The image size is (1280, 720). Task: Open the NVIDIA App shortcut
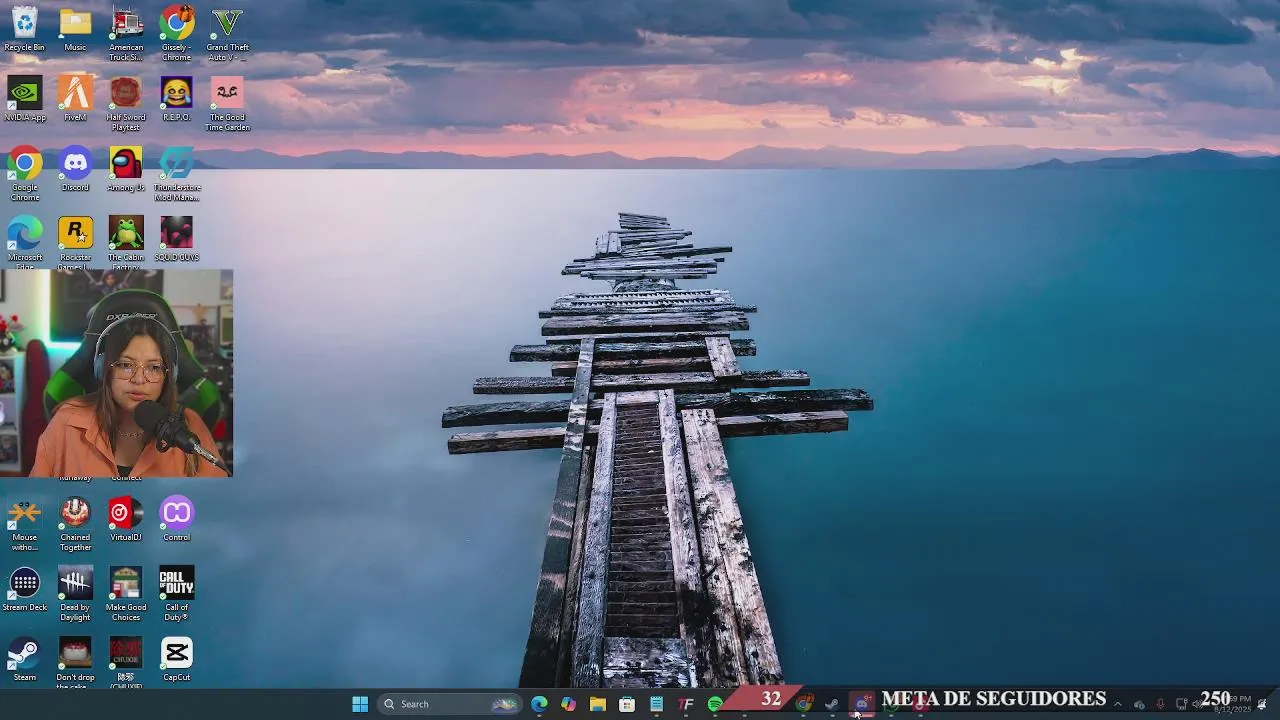[24, 100]
